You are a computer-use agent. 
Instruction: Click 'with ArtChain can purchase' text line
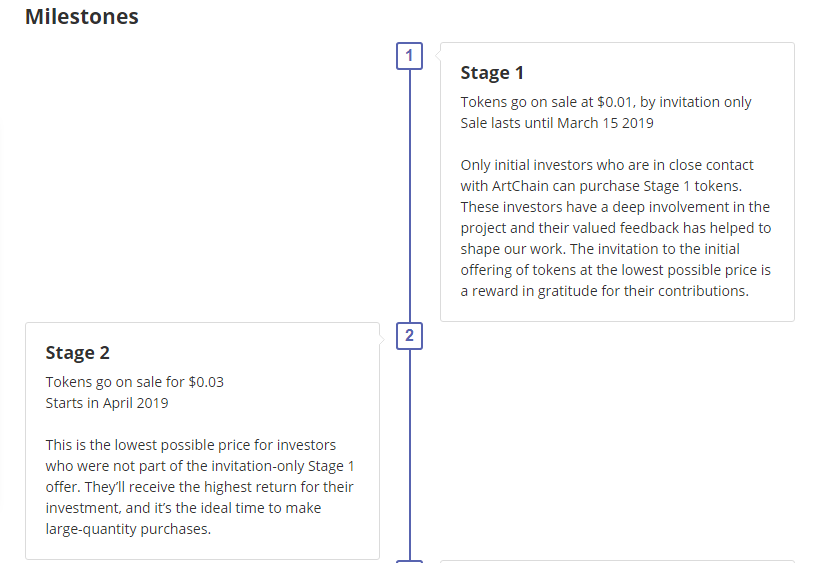click(601, 186)
